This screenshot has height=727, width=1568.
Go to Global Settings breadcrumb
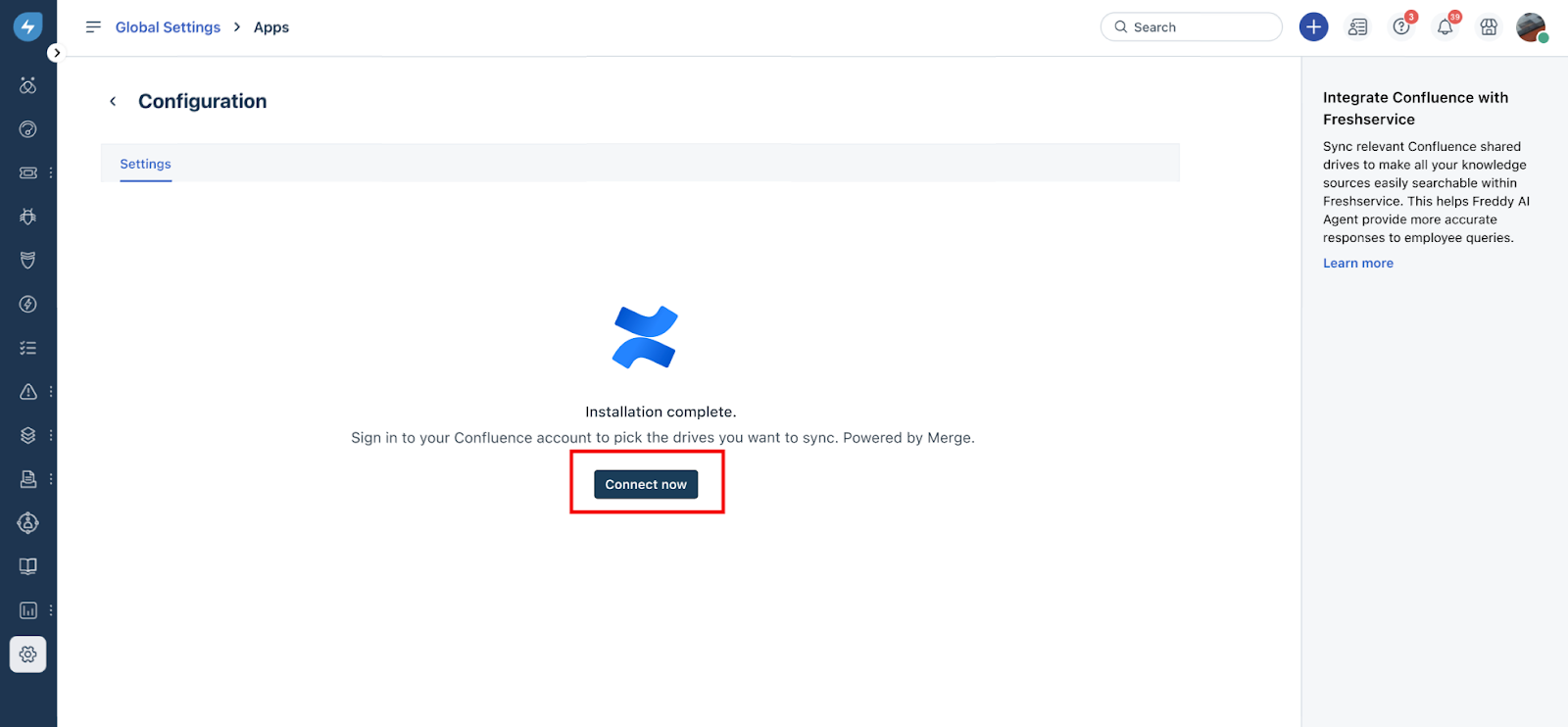[x=168, y=27]
